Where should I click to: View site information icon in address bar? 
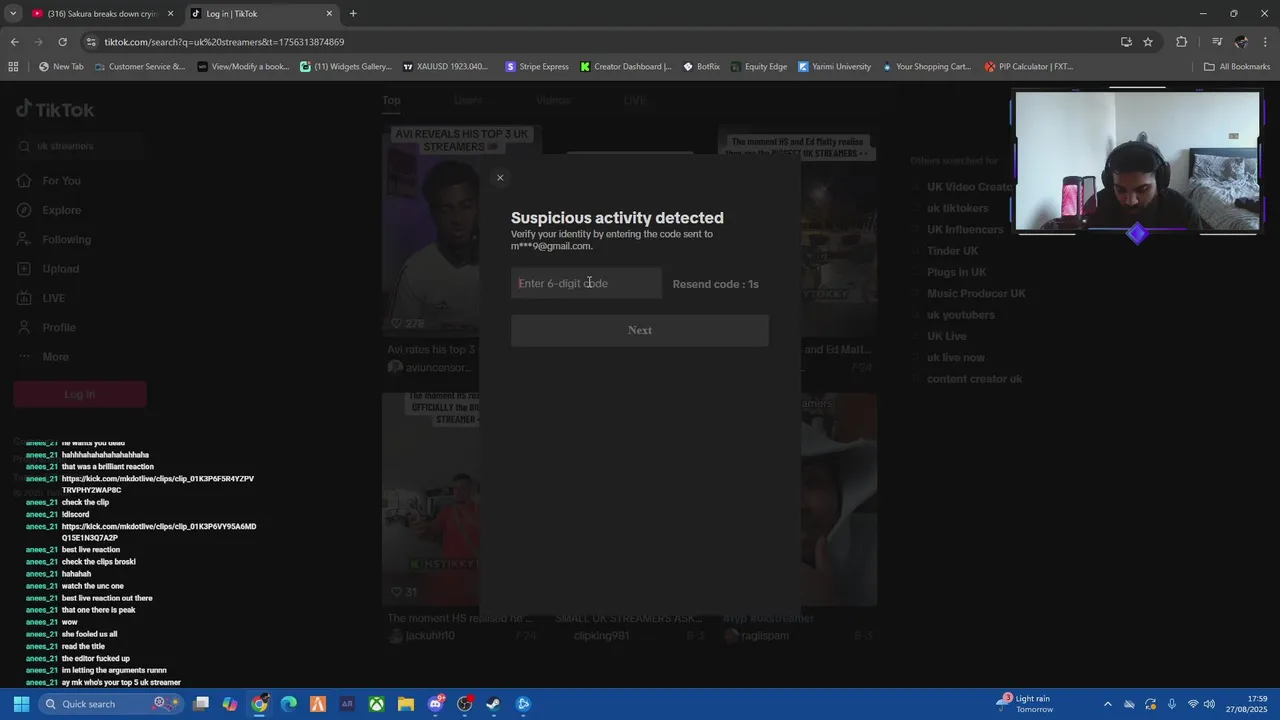(x=91, y=42)
